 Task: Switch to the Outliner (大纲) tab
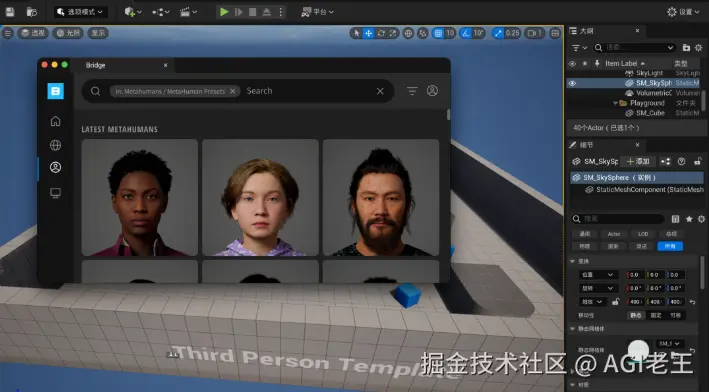(x=586, y=31)
